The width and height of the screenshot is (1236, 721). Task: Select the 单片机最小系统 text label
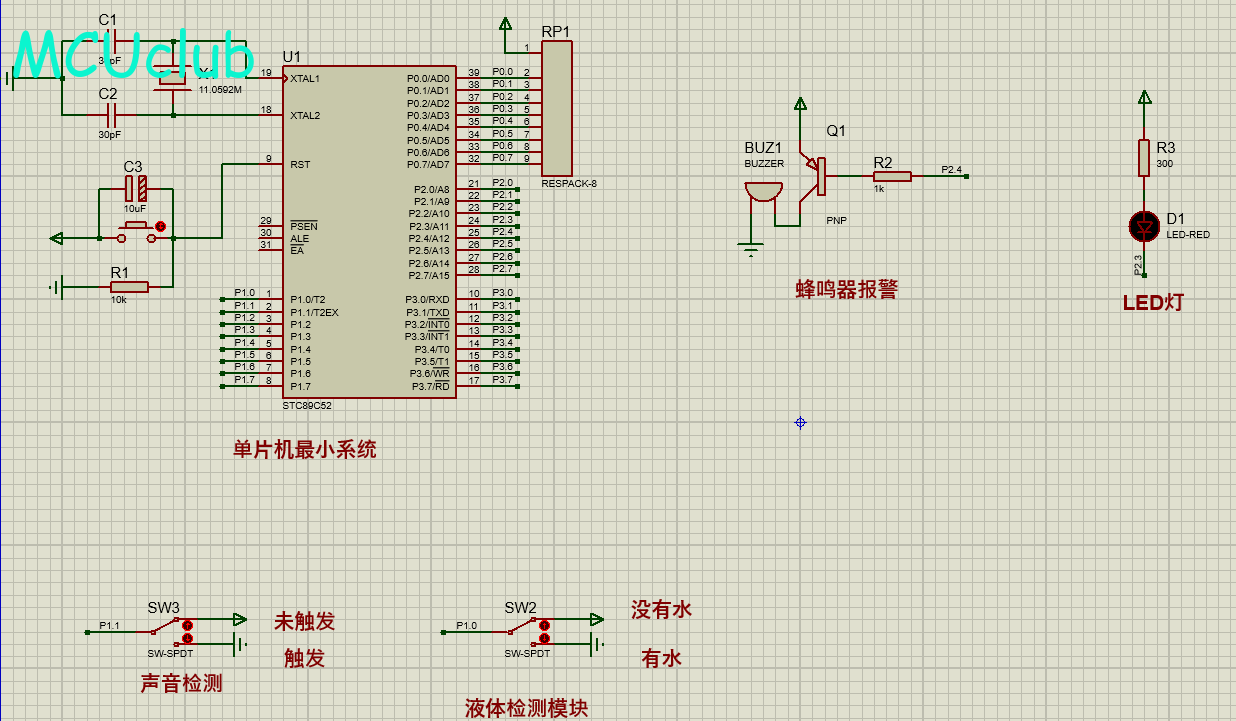[x=305, y=450]
